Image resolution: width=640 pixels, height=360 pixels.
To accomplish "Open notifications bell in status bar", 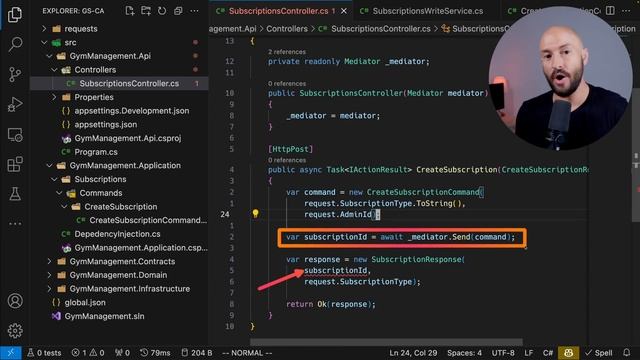I will click(627, 353).
